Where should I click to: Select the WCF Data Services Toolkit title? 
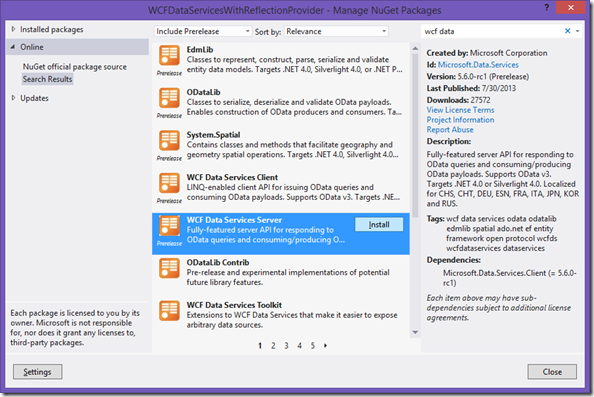pos(234,305)
